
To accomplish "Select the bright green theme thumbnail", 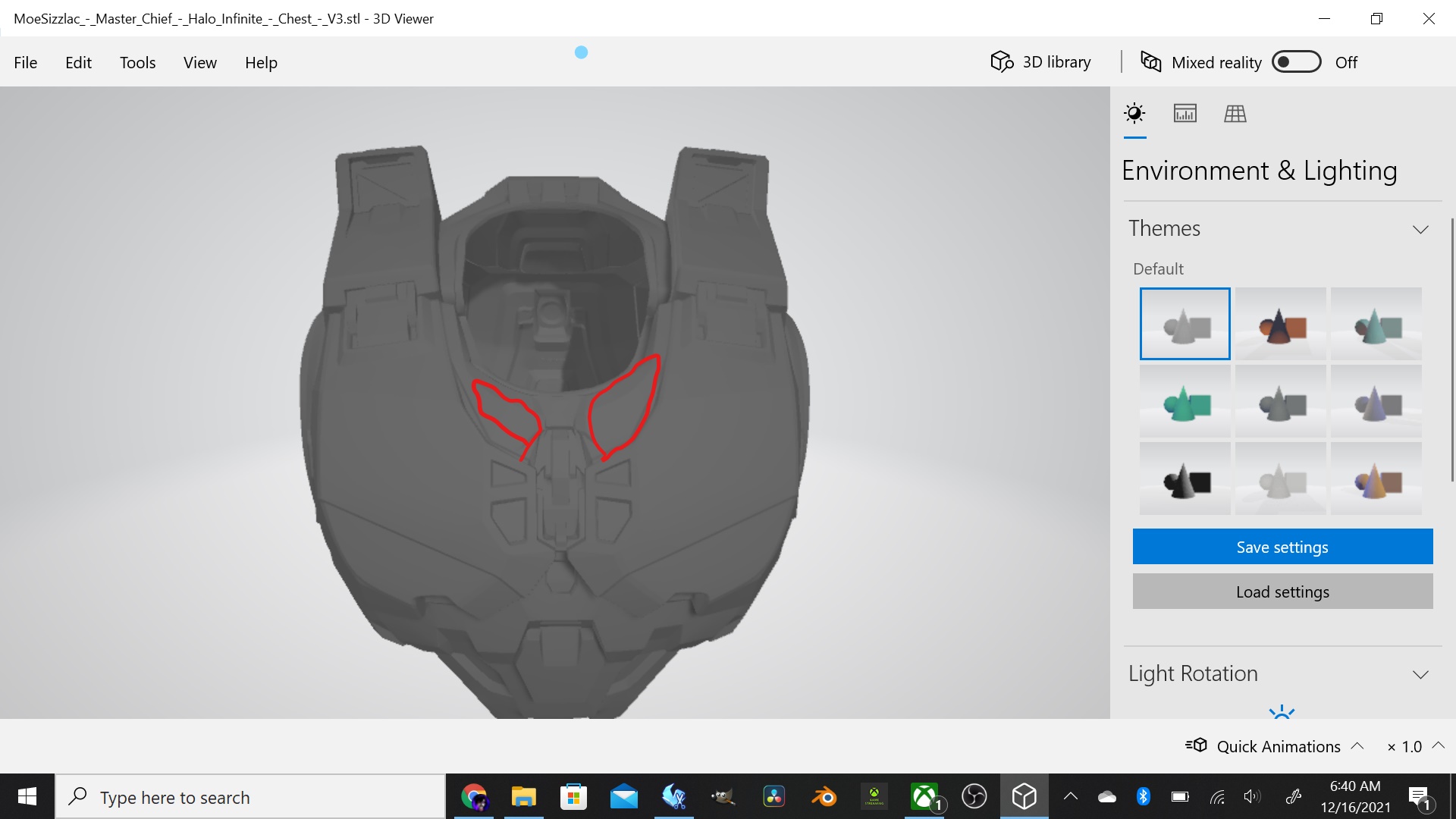I will click(x=1185, y=401).
